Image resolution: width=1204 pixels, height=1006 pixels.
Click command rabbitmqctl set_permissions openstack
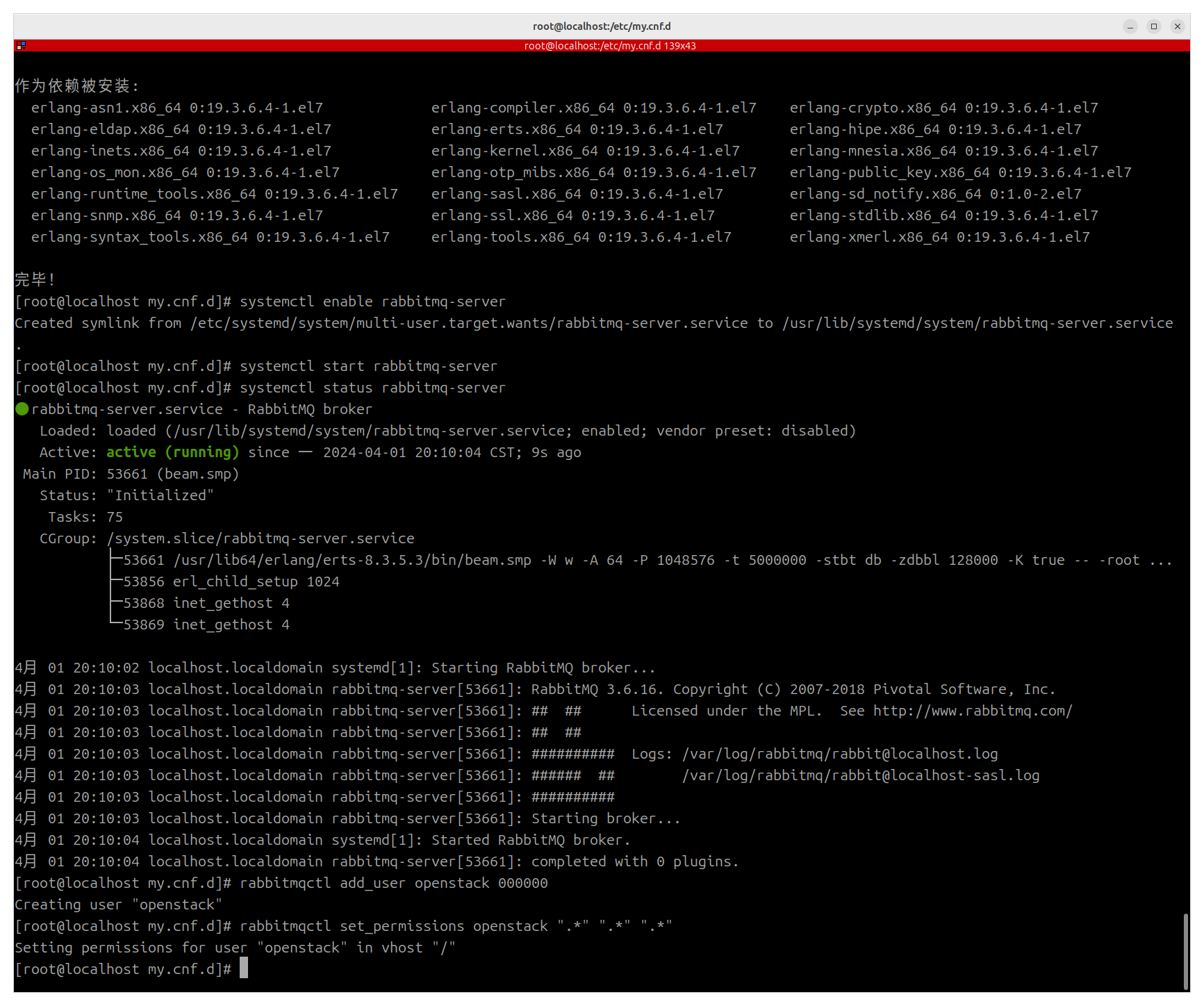click(x=456, y=927)
